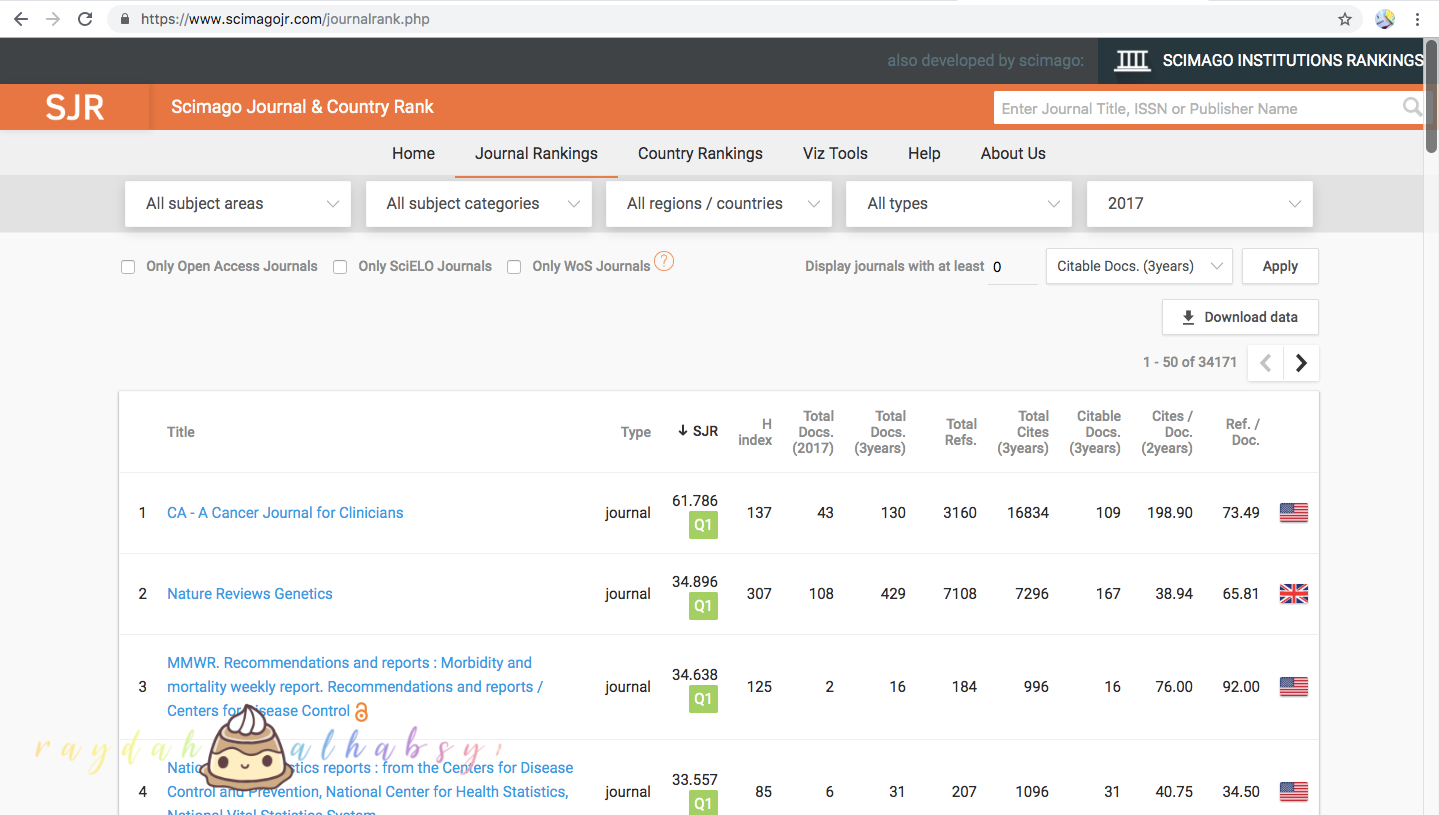
Task: Open the Country Rankings menu item
Action: pos(700,154)
